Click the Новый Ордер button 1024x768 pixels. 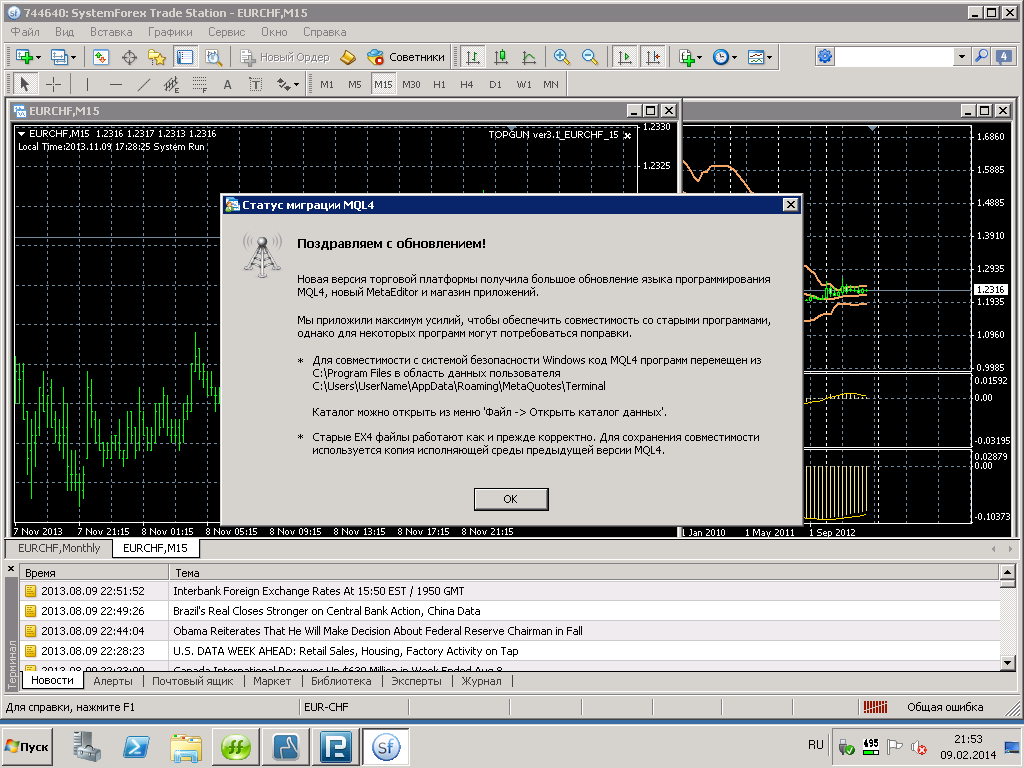click(285, 57)
